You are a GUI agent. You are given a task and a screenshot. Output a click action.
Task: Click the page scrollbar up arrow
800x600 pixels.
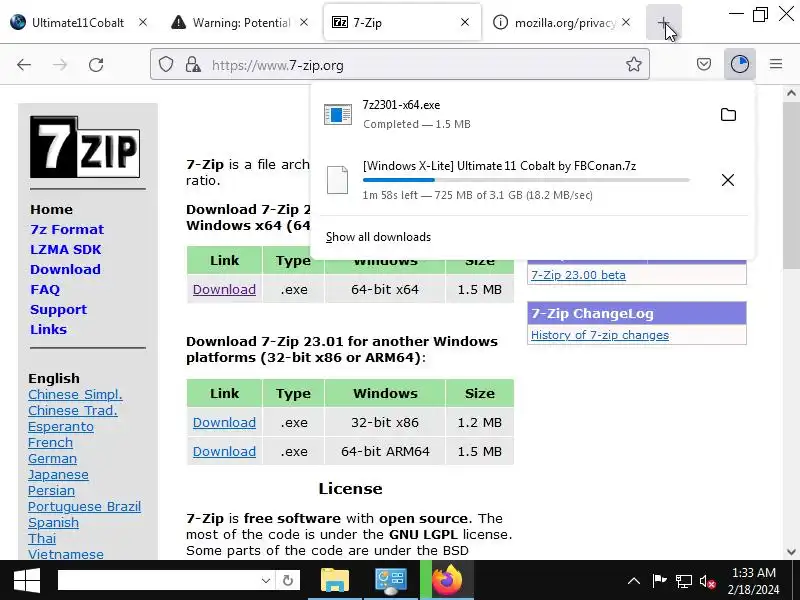[791, 93]
